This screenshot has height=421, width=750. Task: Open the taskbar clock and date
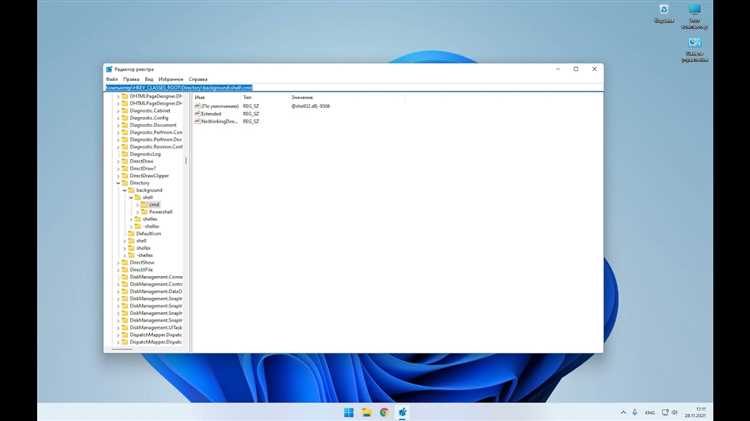(x=695, y=412)
